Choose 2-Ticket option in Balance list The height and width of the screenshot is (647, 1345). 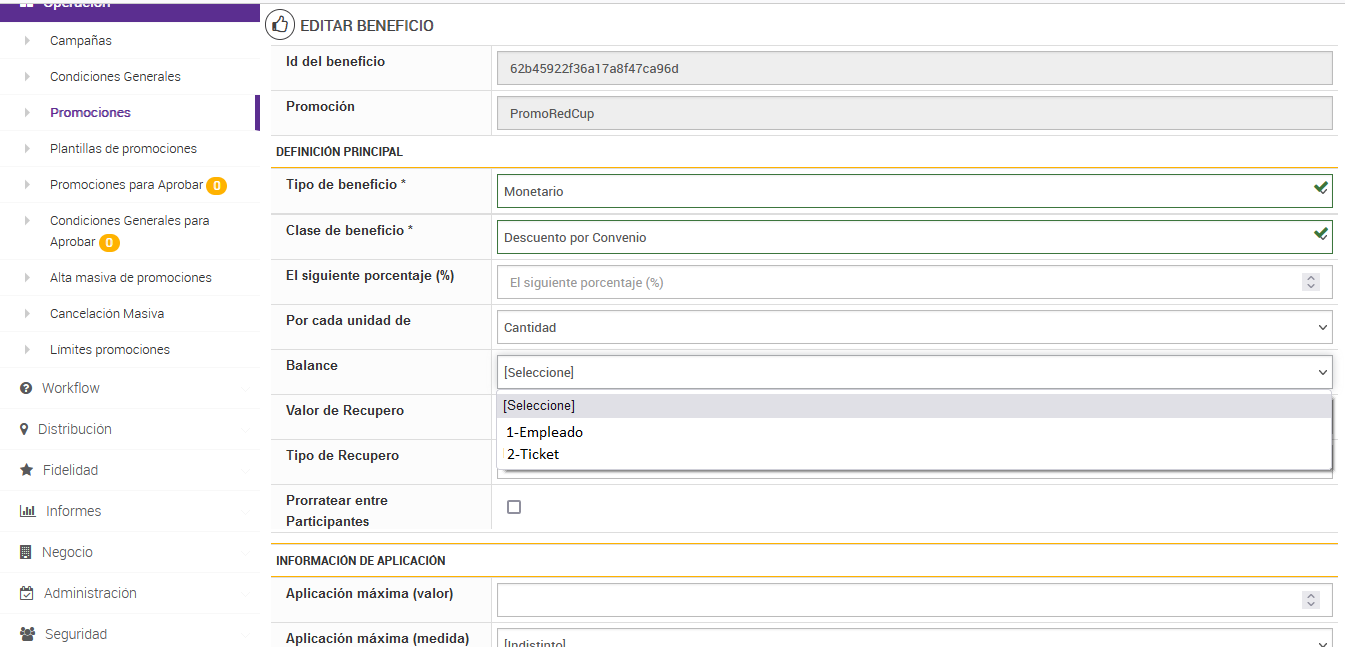point(533,454)
